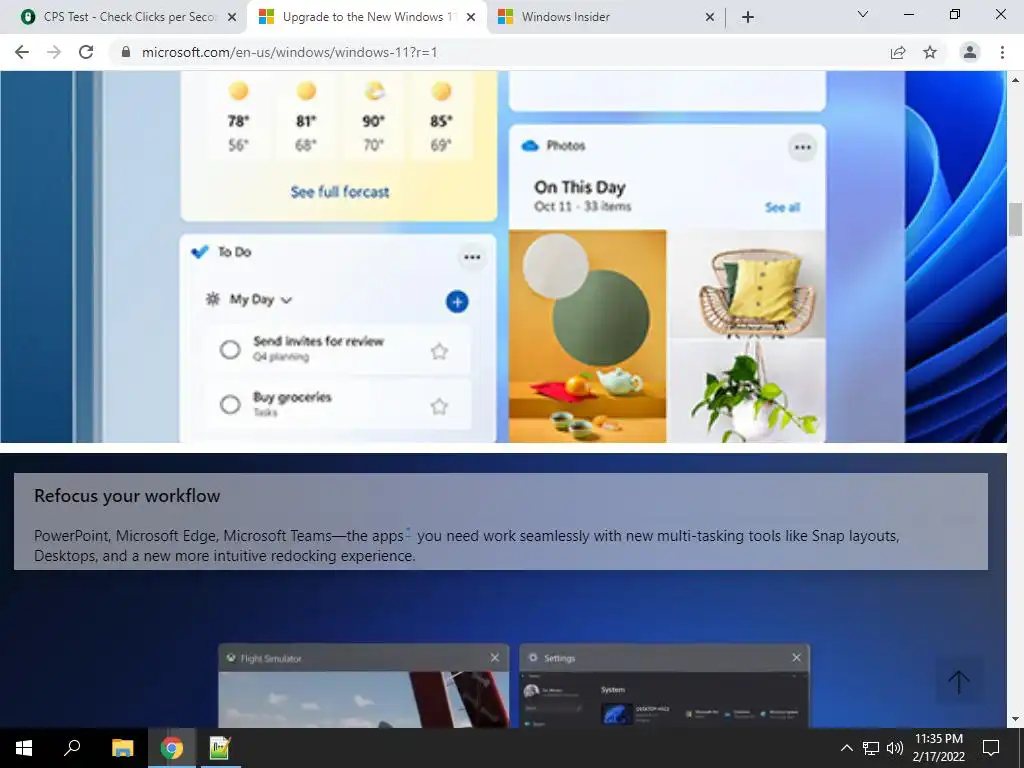Screen dimensions: 1024x768
Task: Open the clock and date flyout
Action: pyautogui.click(x=938, y=748)
